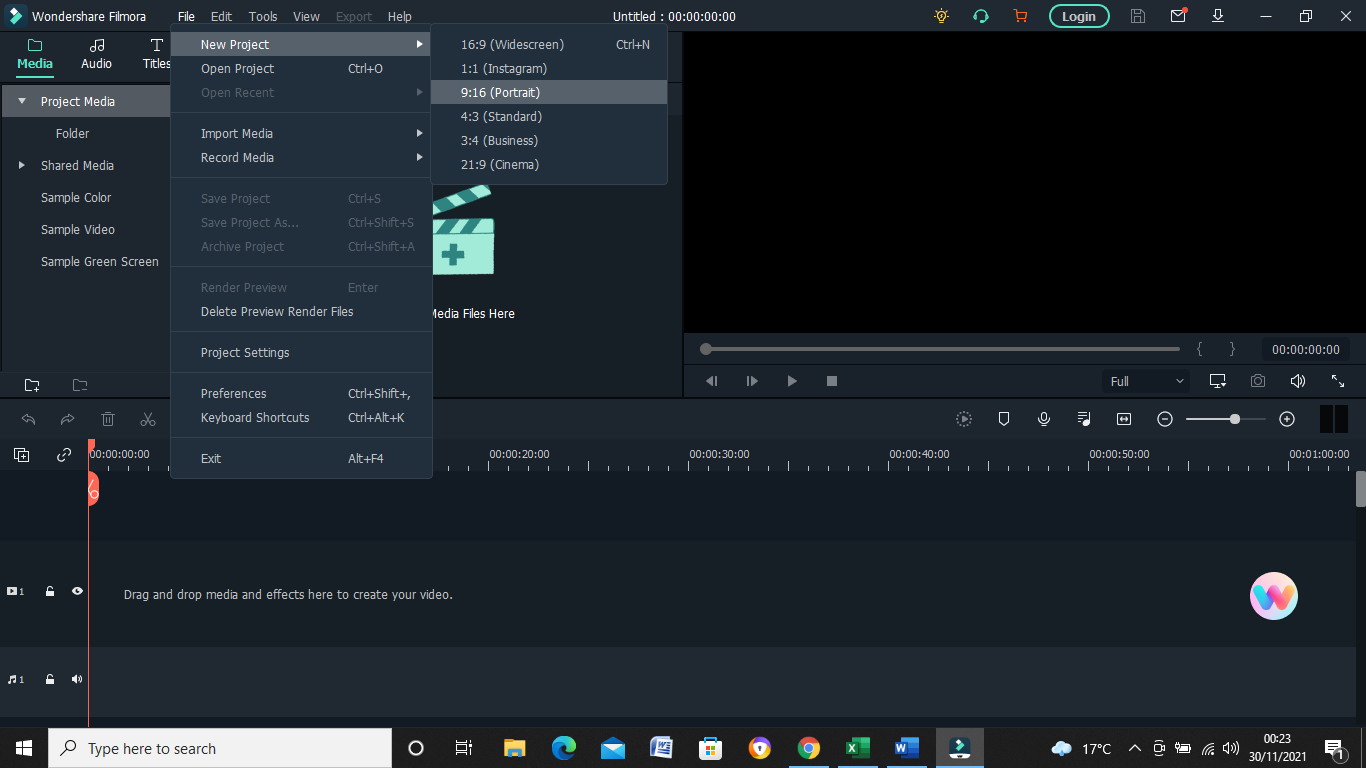Click the lightbulb tips icon
This screenshot has width=1366, height=768.
click(941, 16)
